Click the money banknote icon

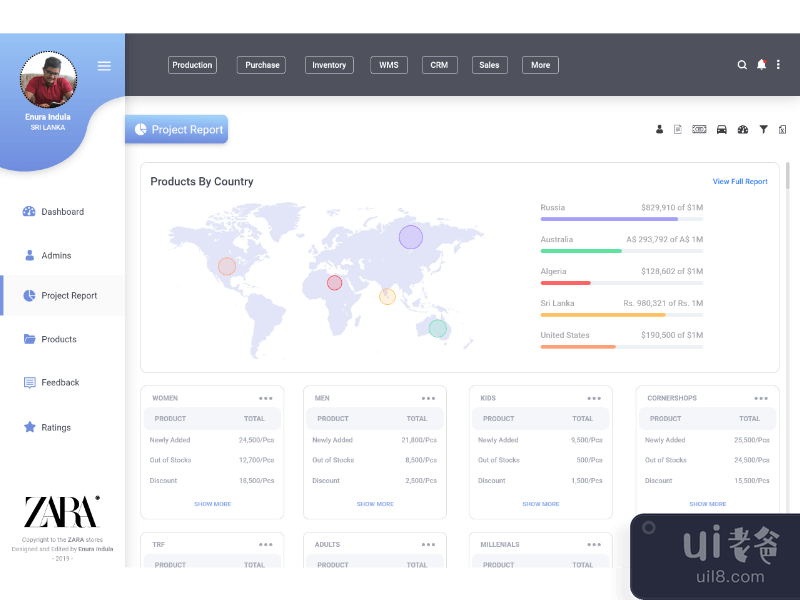(699, 129)
